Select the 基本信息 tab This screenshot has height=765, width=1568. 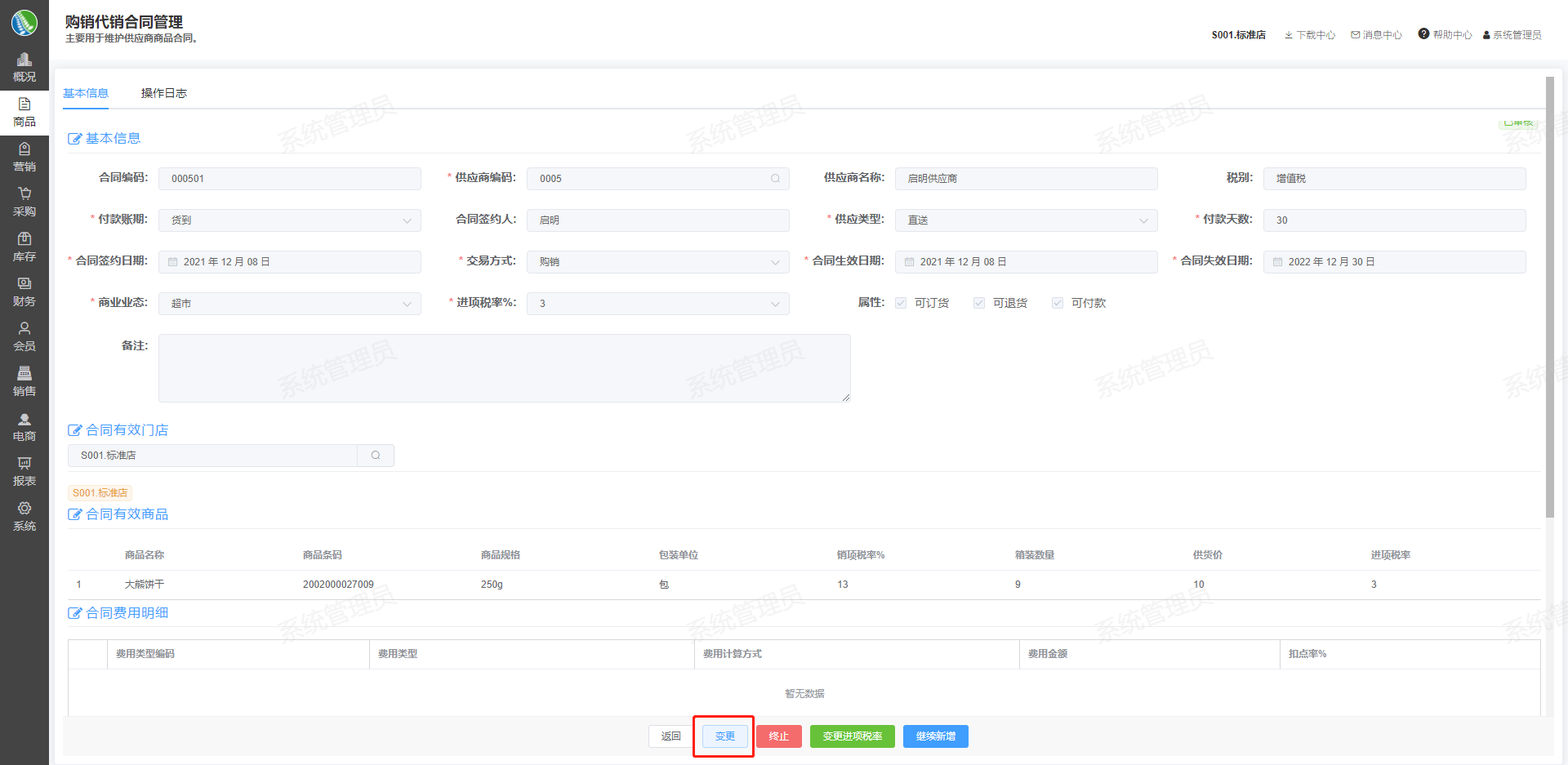tap(86, 93)
